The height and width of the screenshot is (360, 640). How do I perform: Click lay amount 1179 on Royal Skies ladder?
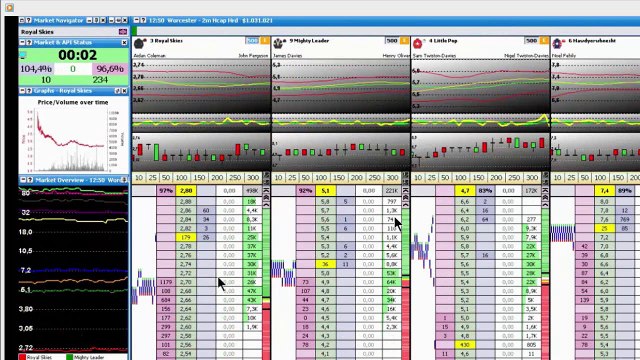tap(166, 282)
